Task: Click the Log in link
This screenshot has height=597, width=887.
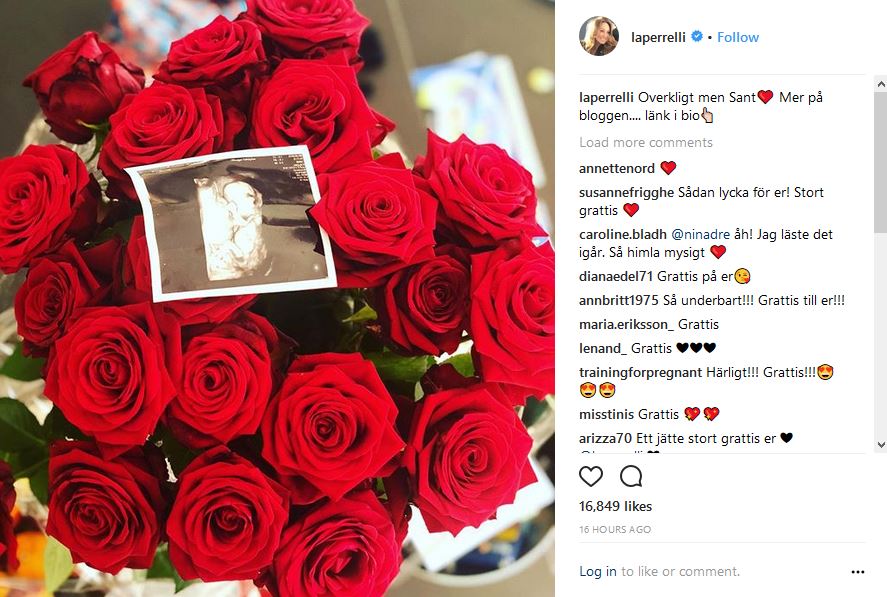Action: coord(597,572)
